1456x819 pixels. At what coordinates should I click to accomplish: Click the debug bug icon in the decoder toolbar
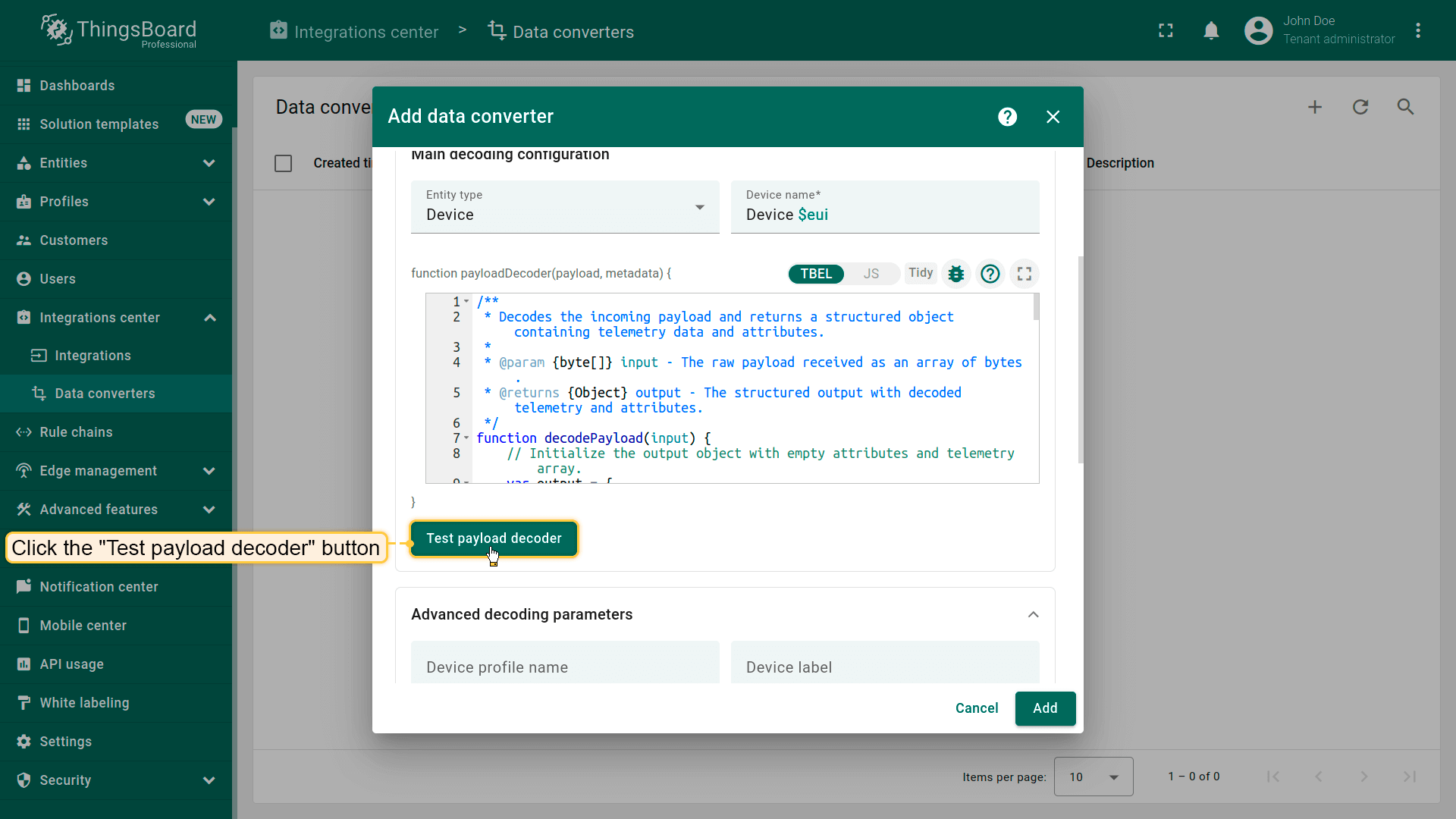[956, 274]
